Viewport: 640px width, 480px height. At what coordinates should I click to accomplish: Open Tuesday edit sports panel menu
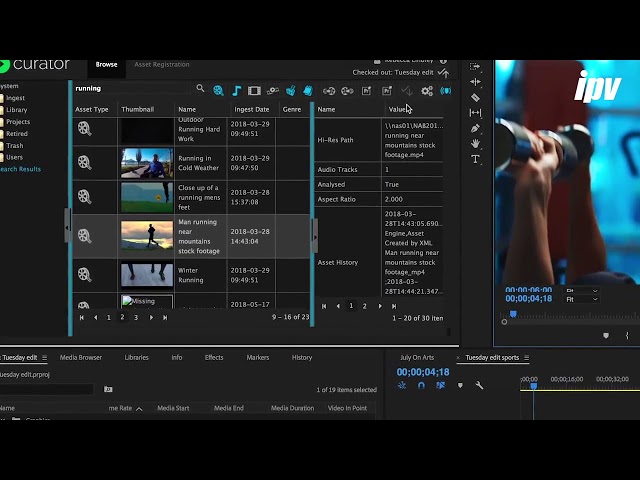[527, 358]
